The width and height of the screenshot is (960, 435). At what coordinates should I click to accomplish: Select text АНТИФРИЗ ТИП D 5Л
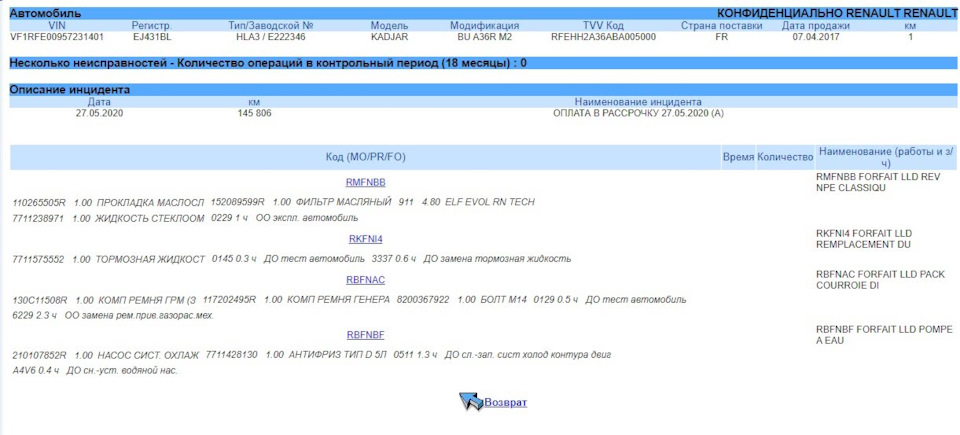(x=338, y=355)
